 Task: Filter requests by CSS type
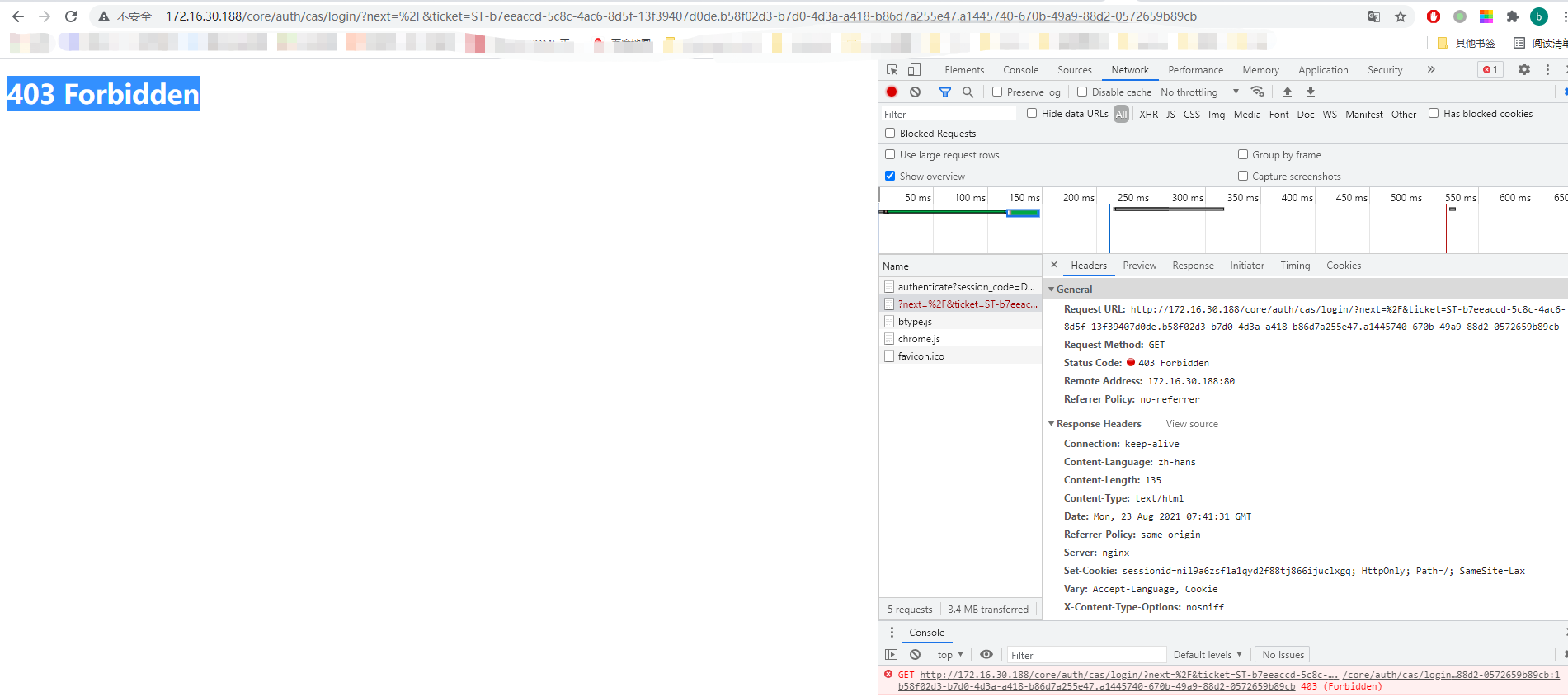pos(1192,115)
